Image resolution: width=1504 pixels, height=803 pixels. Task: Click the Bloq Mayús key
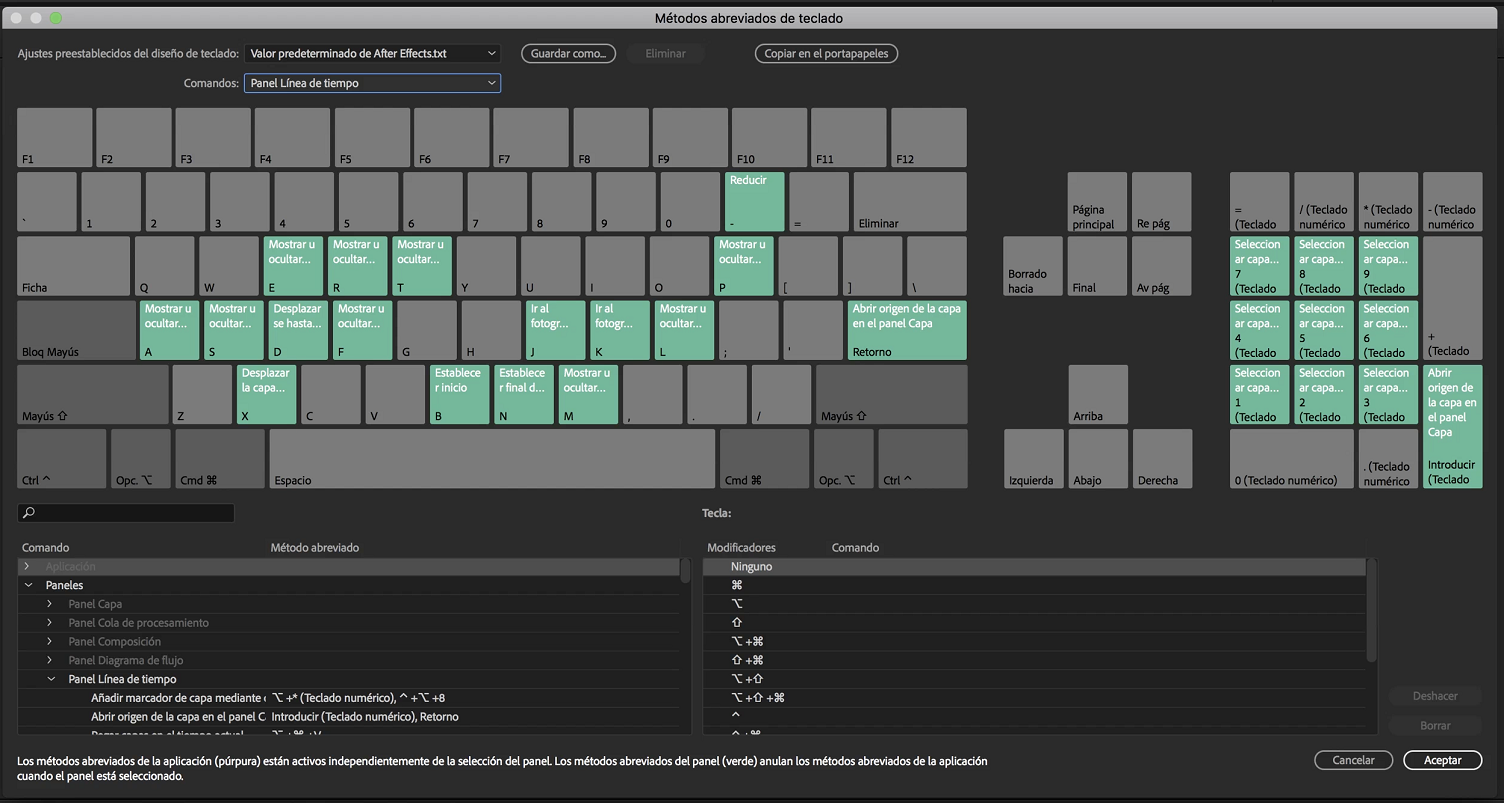[76, 330]
